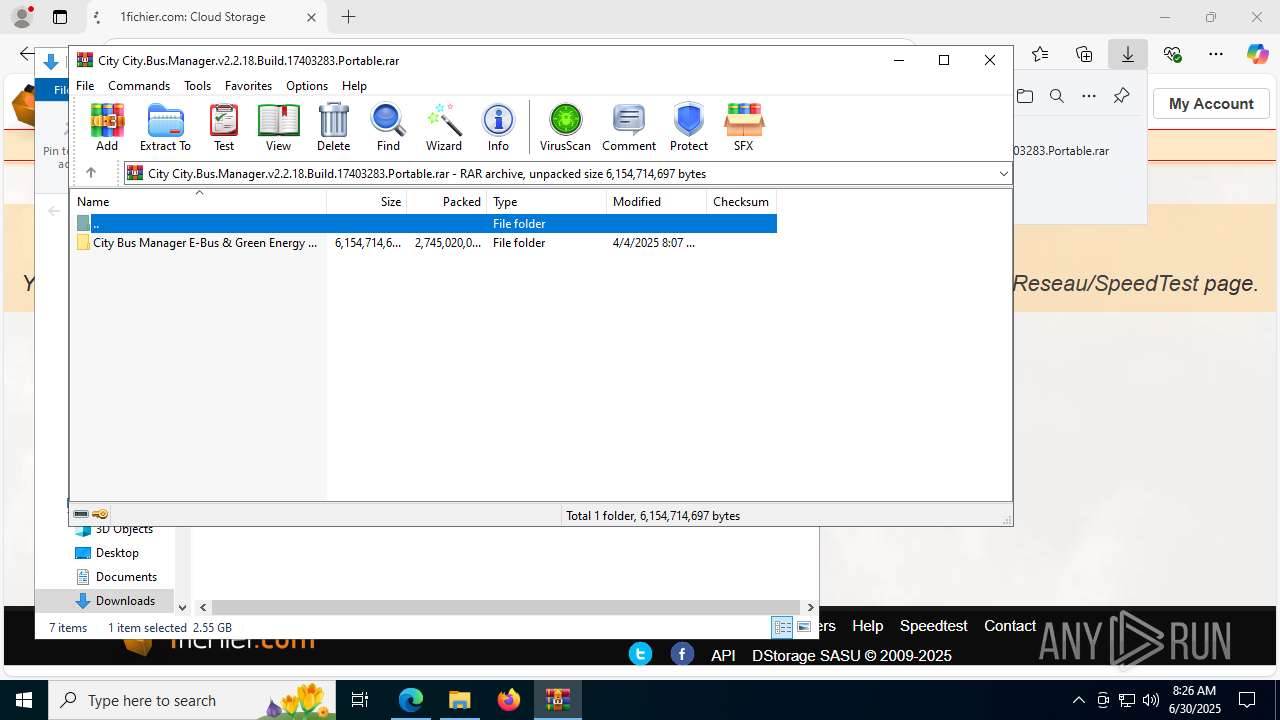
Task: Open the Comment tool
Action: pos(629,127)
